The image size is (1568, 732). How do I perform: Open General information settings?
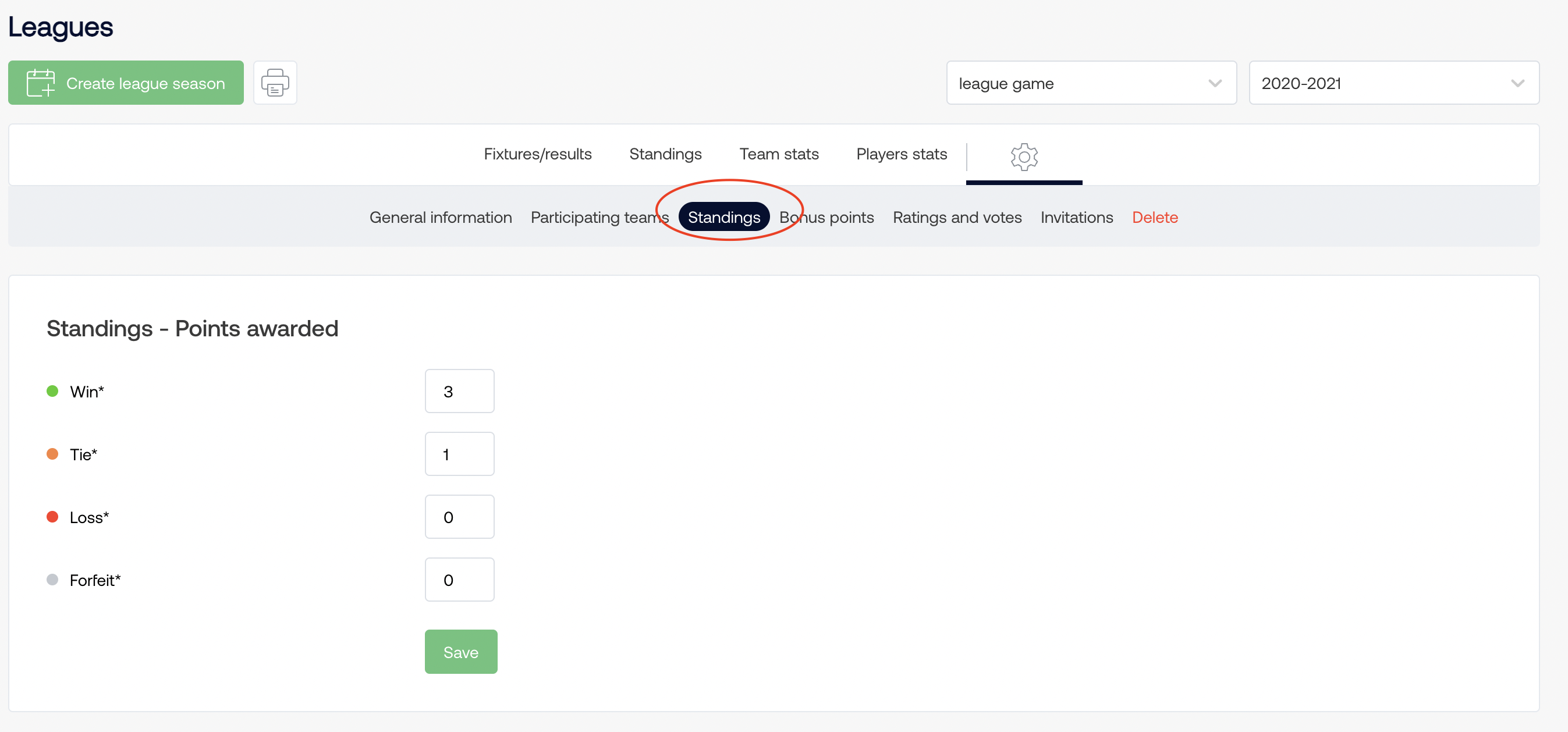pyautogui.click(x=440, y=217)
